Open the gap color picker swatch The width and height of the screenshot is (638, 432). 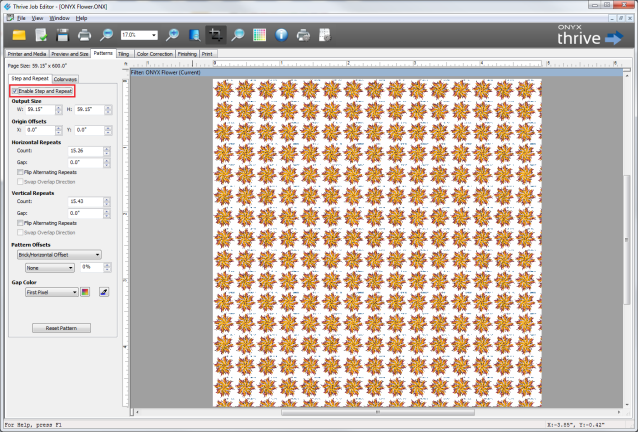85,292
